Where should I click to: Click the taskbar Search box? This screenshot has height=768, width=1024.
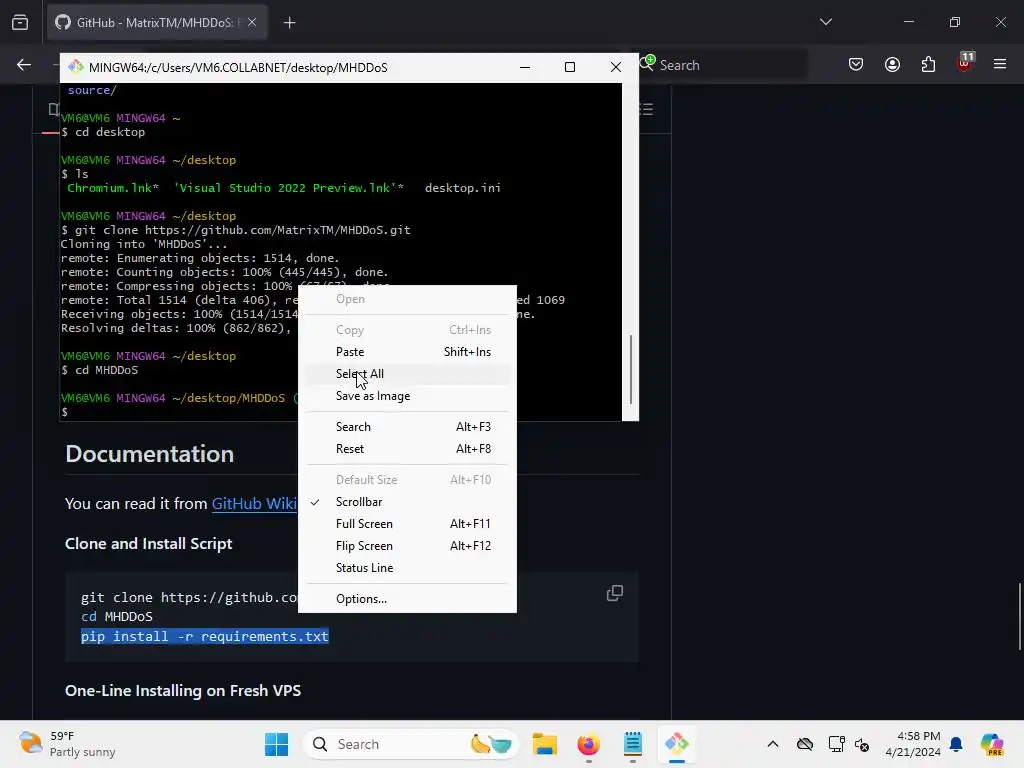(411, 744)
